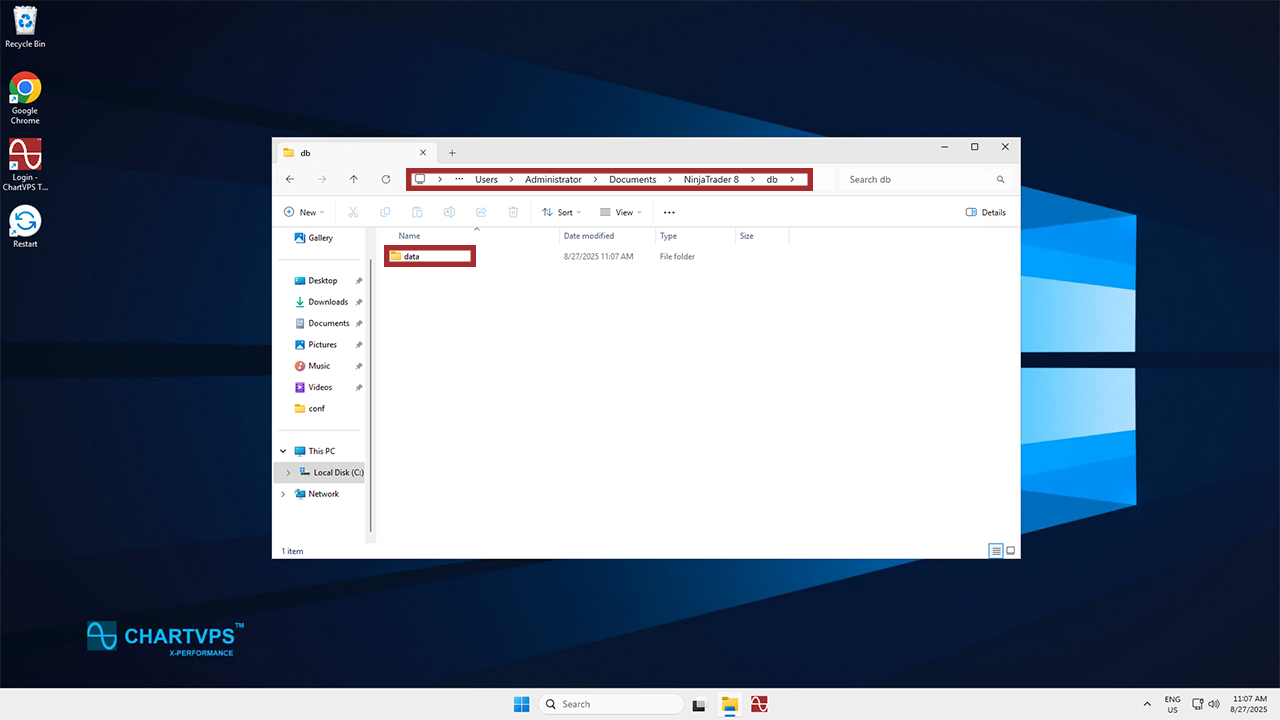Open the Sort dropdown menu
Image resolution: width=1280 pixels, height=720 pixels.
coord(558,212)
